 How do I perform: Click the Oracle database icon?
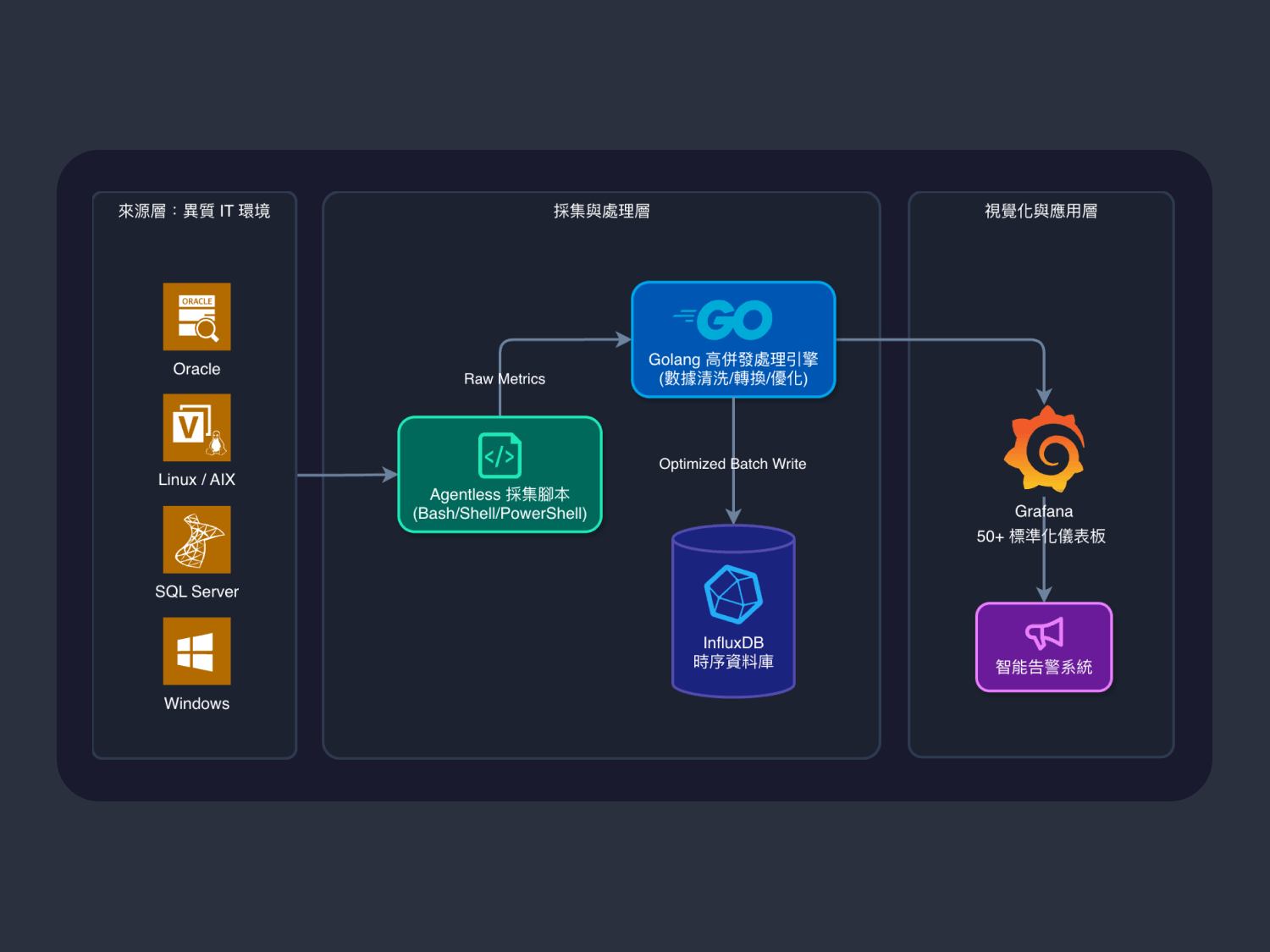(x=196, y=316)
